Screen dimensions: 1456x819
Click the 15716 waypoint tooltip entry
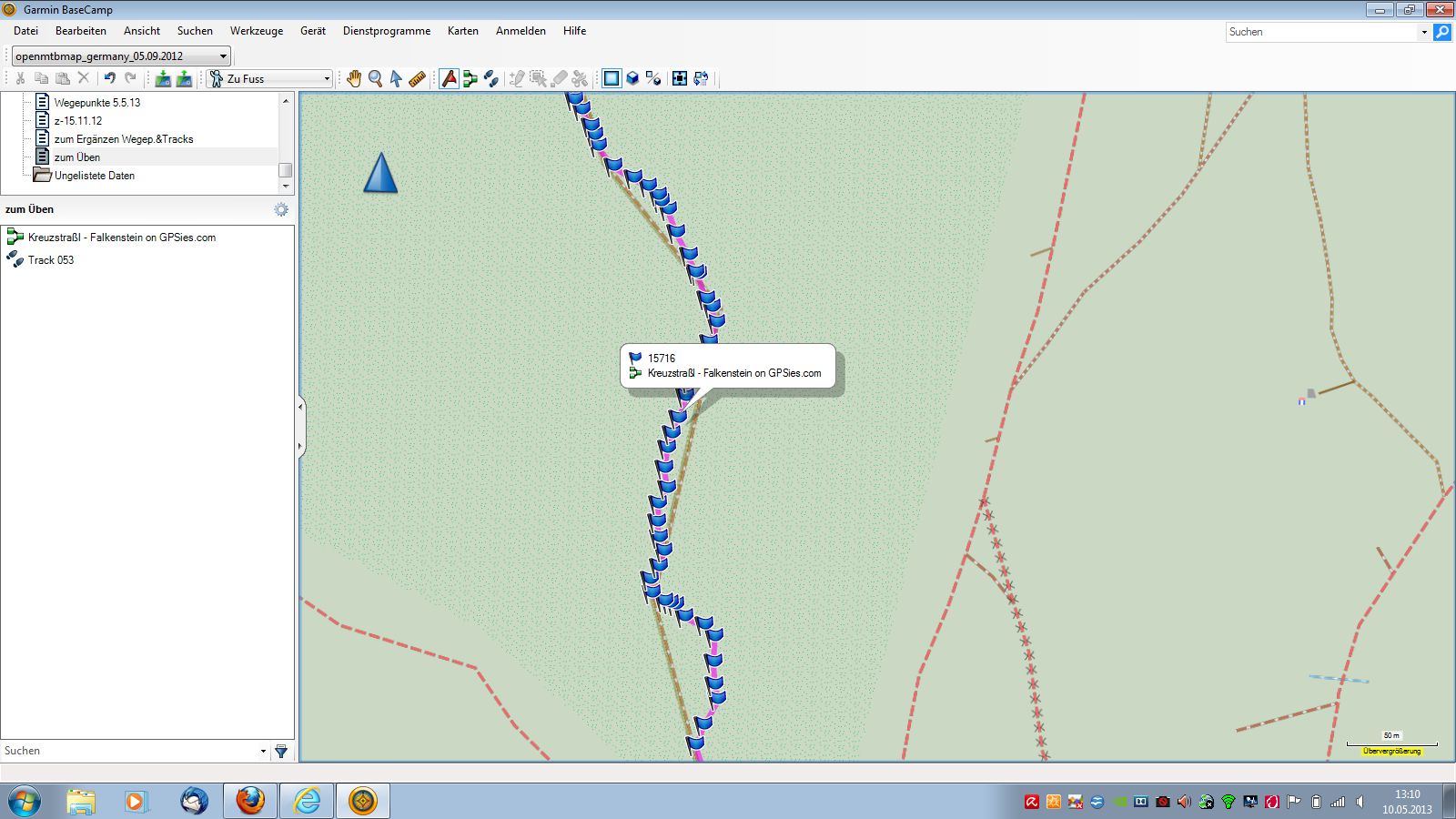(x=662, y=359)
